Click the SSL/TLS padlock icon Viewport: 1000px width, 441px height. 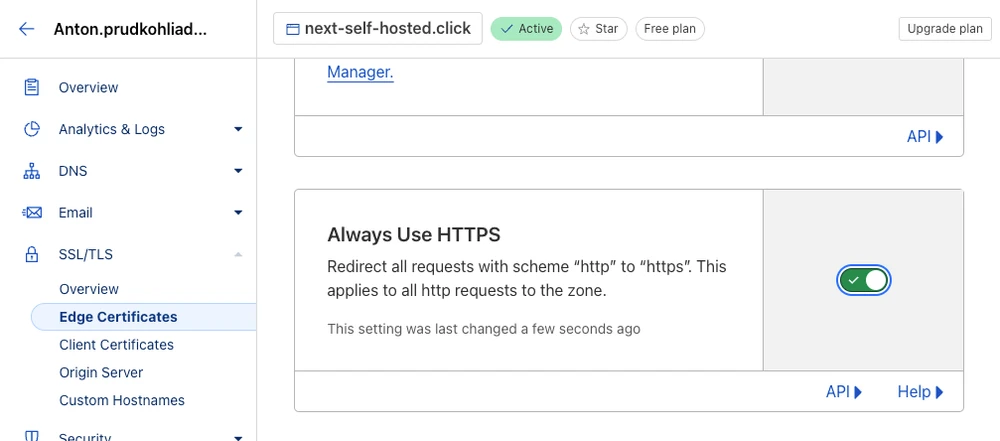coord(32,255)
